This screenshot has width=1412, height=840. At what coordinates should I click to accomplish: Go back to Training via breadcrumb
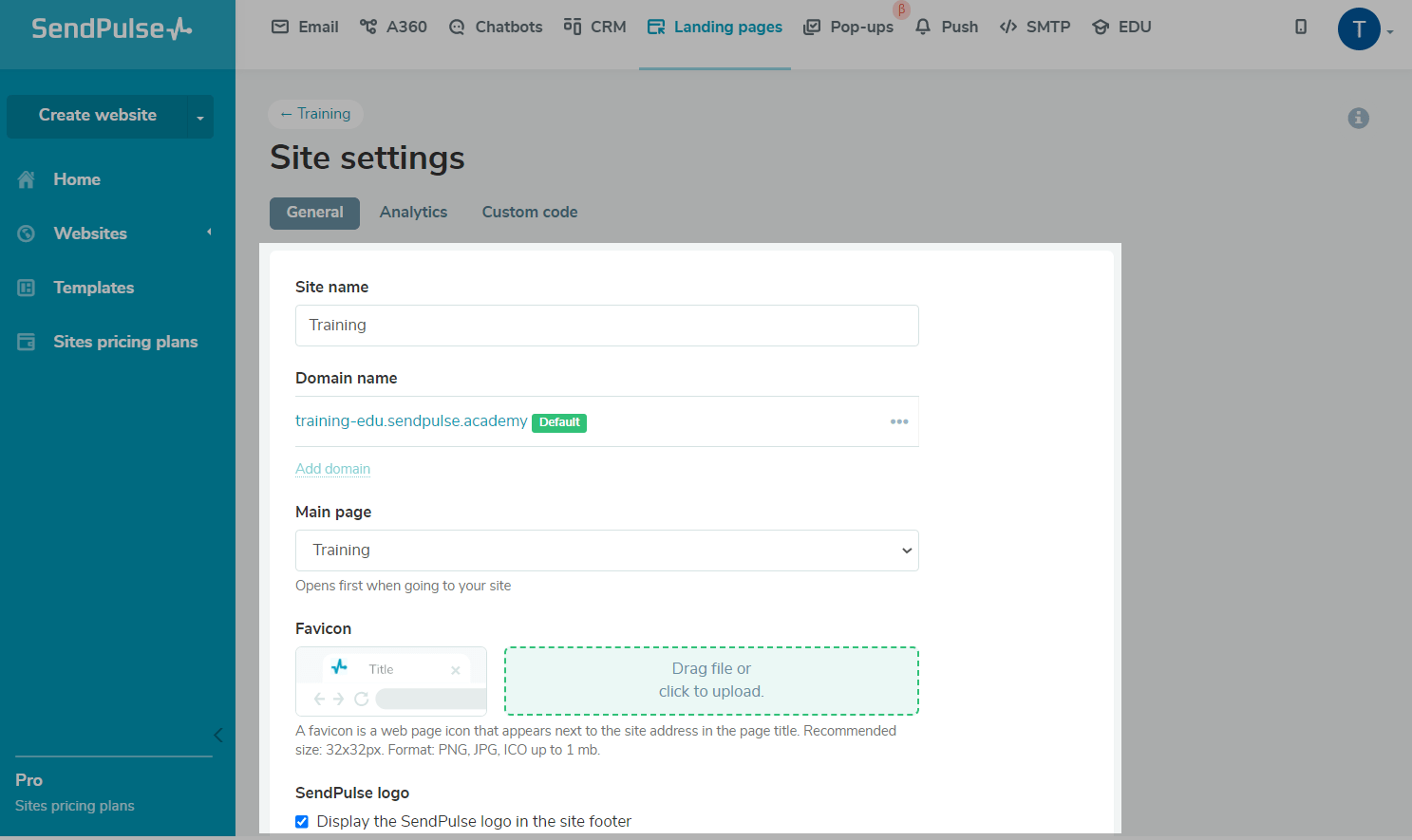pyautogui.click(x=315, y=114)
